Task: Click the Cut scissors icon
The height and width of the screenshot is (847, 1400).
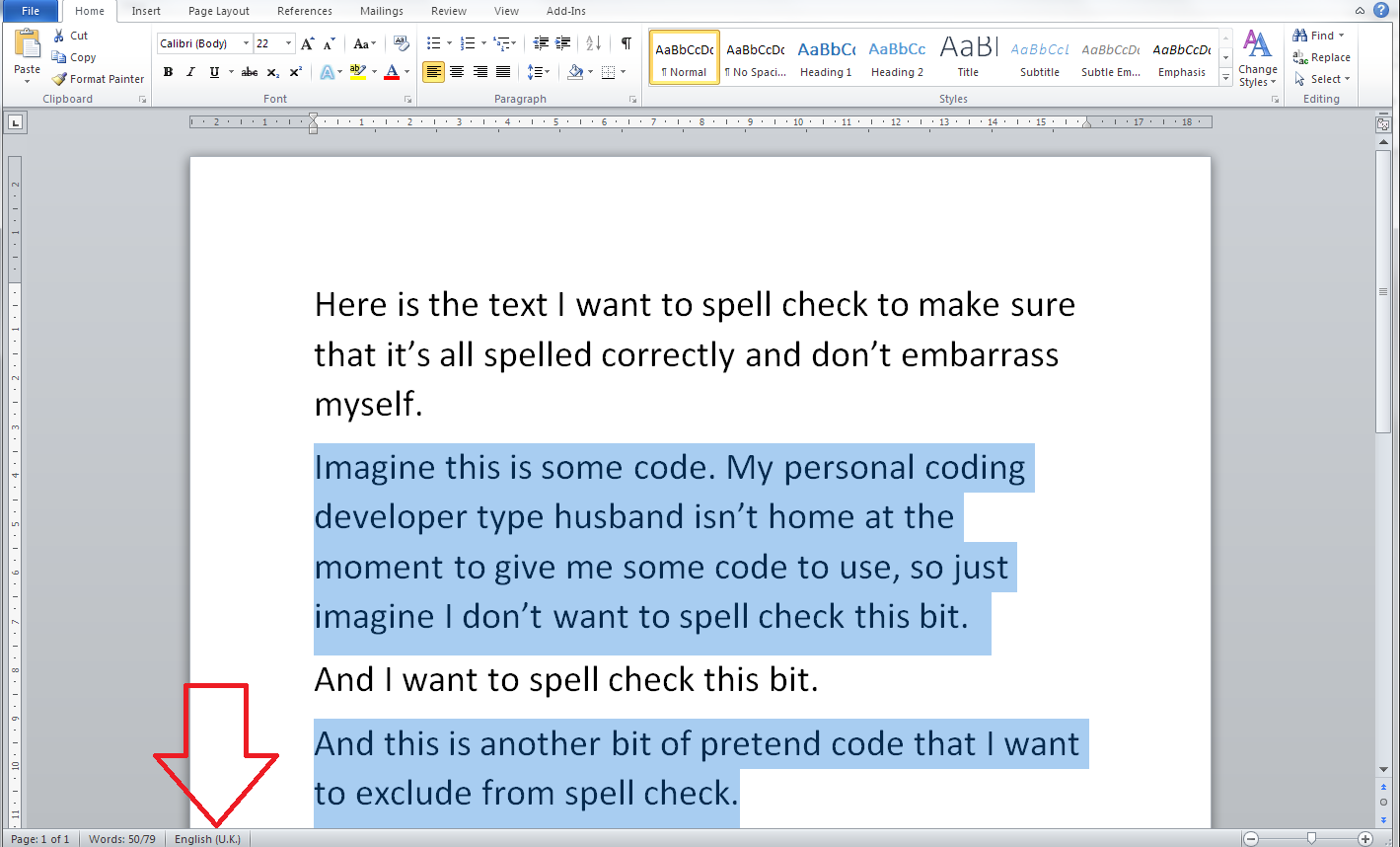Action: pyautogui.click(x=59, y=36)
